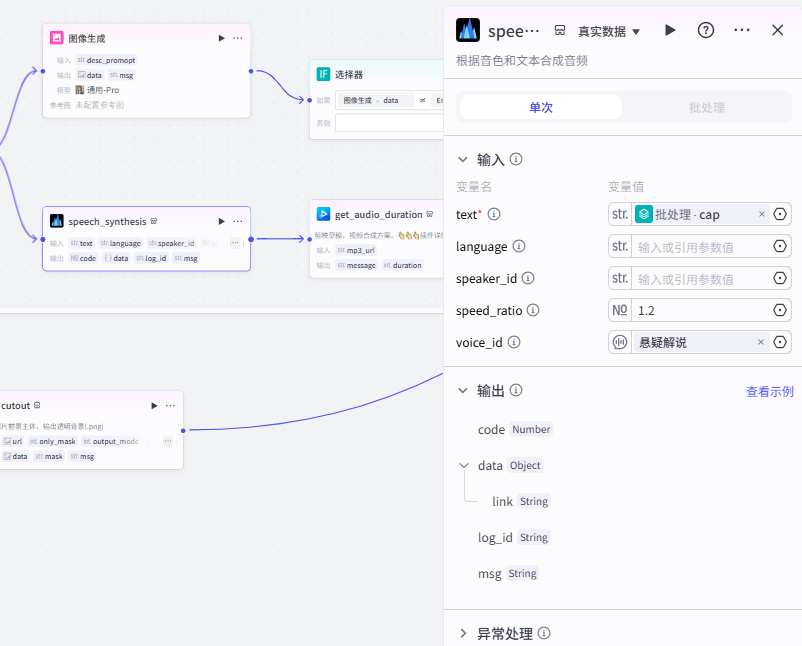Viewport: 802px width, 646px height.
Task: Click the mp3_url input tag
Action: point(355,250)
